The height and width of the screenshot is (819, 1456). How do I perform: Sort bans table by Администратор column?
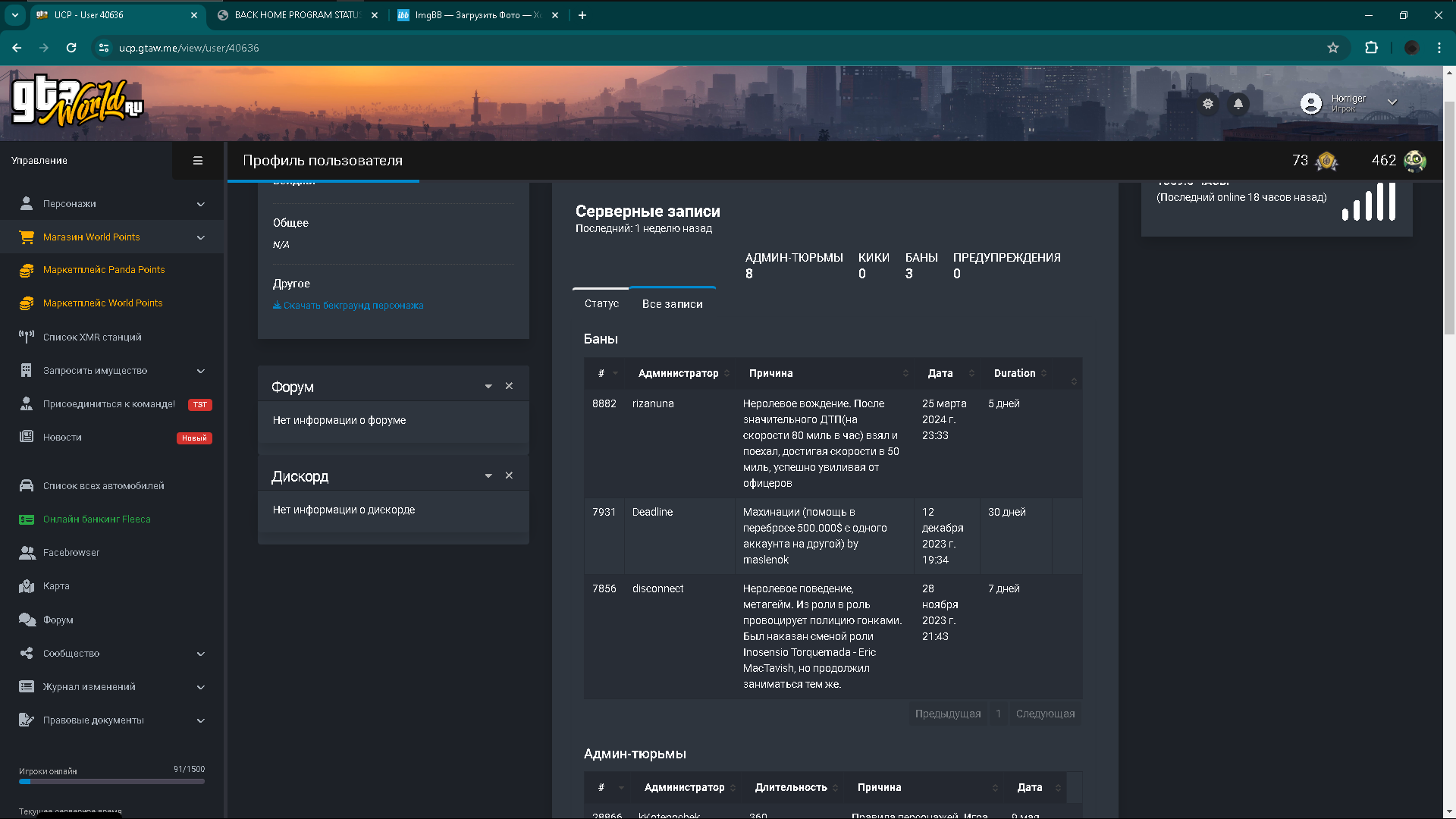click(679, 373)
